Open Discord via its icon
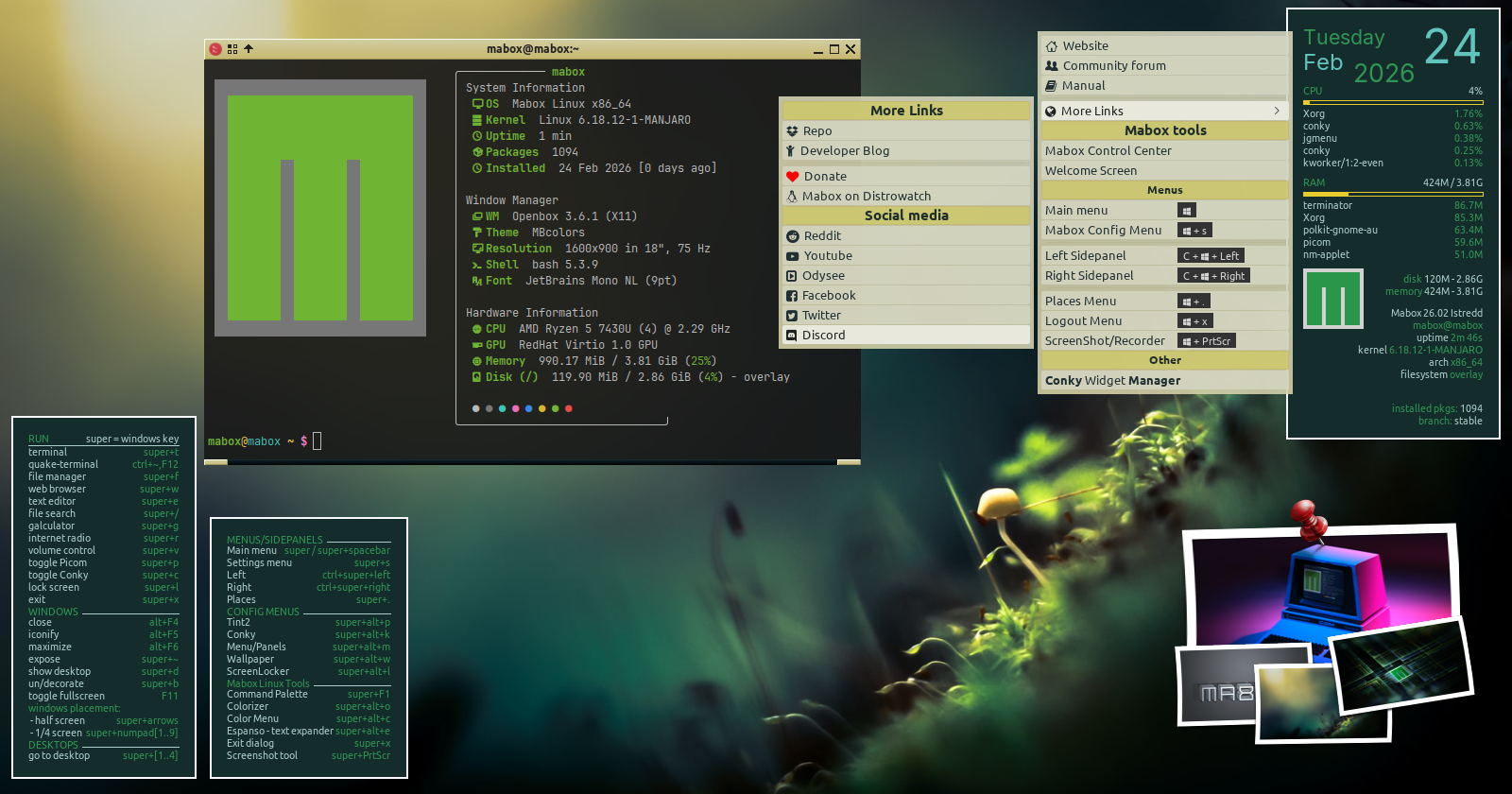 (792, 336)
